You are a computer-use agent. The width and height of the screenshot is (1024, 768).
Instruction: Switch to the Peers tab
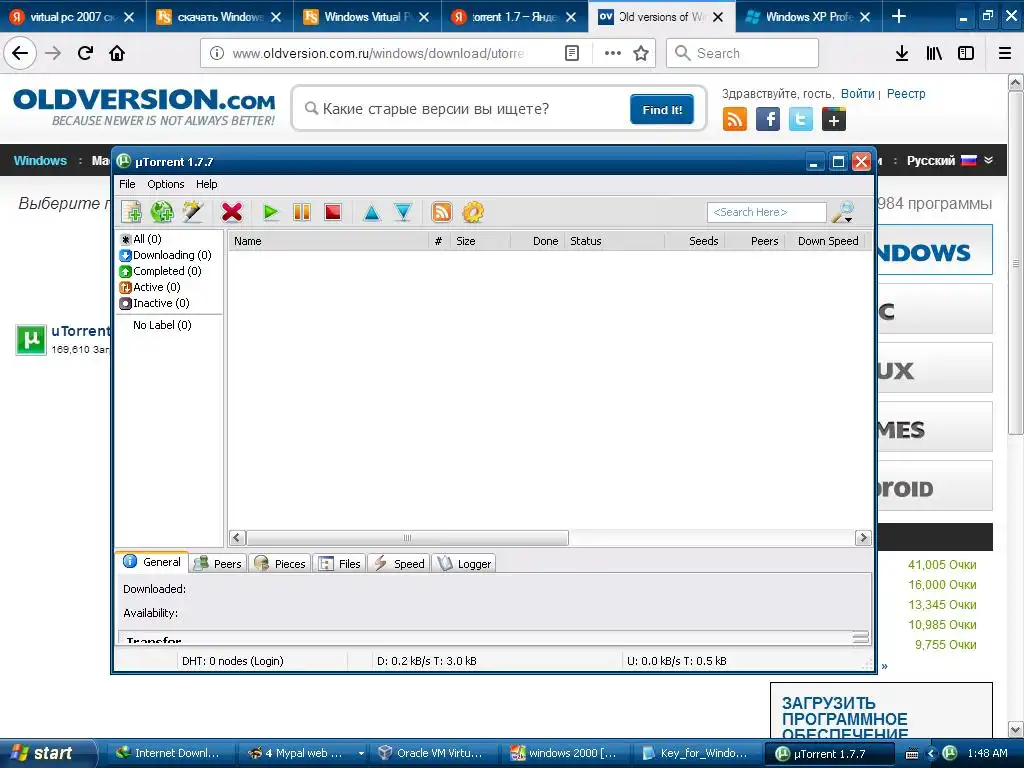(219, 564)
